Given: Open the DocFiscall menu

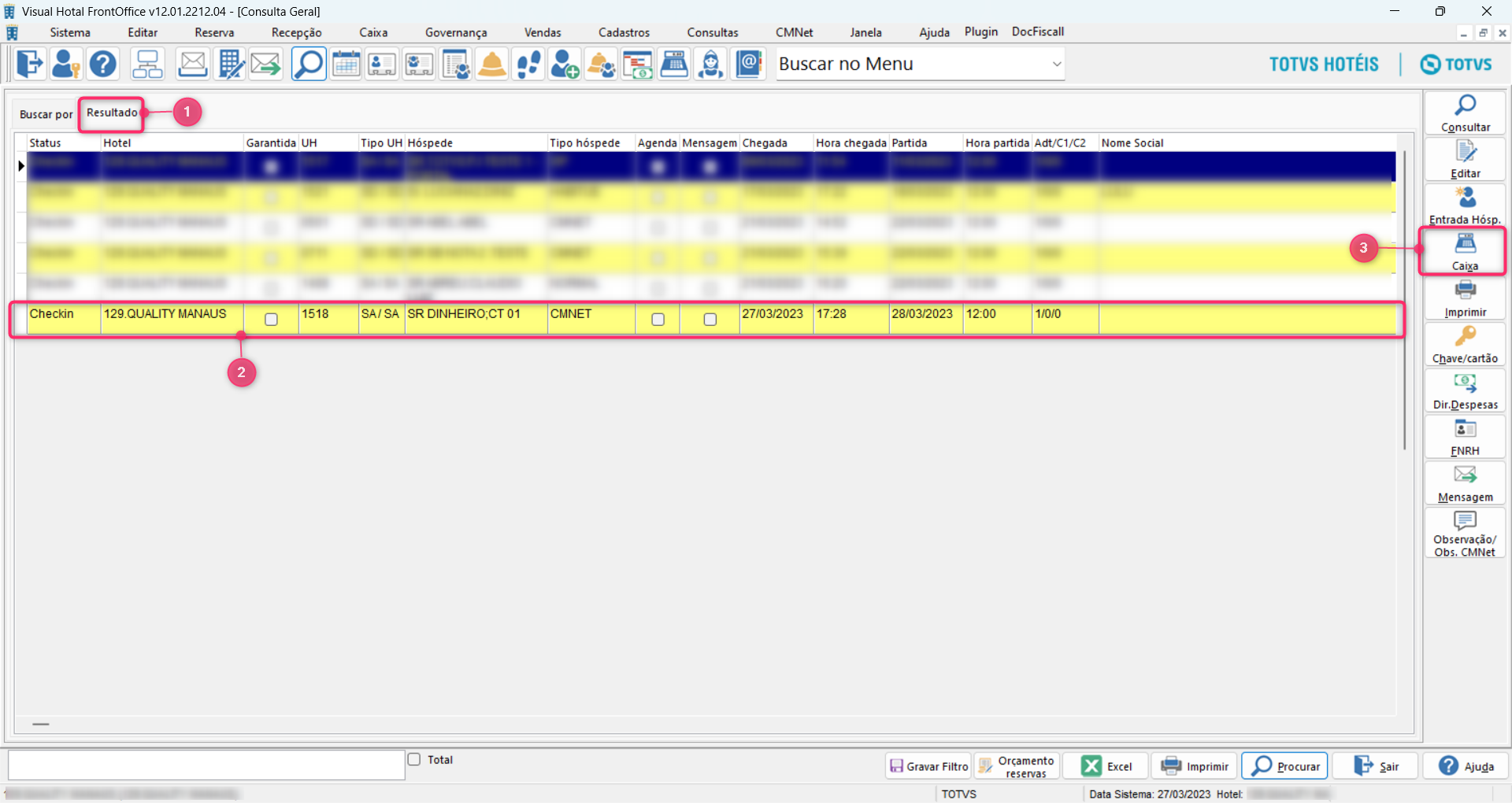Looking at the screenshot, I should coord(1038,31).
